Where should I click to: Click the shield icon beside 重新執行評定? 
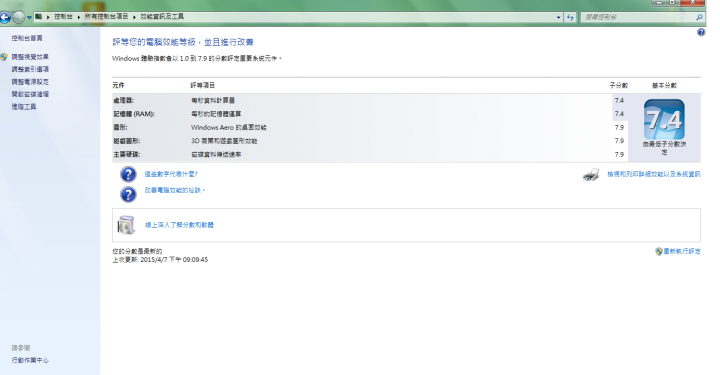pyautogui.click(x=658, y=252)
